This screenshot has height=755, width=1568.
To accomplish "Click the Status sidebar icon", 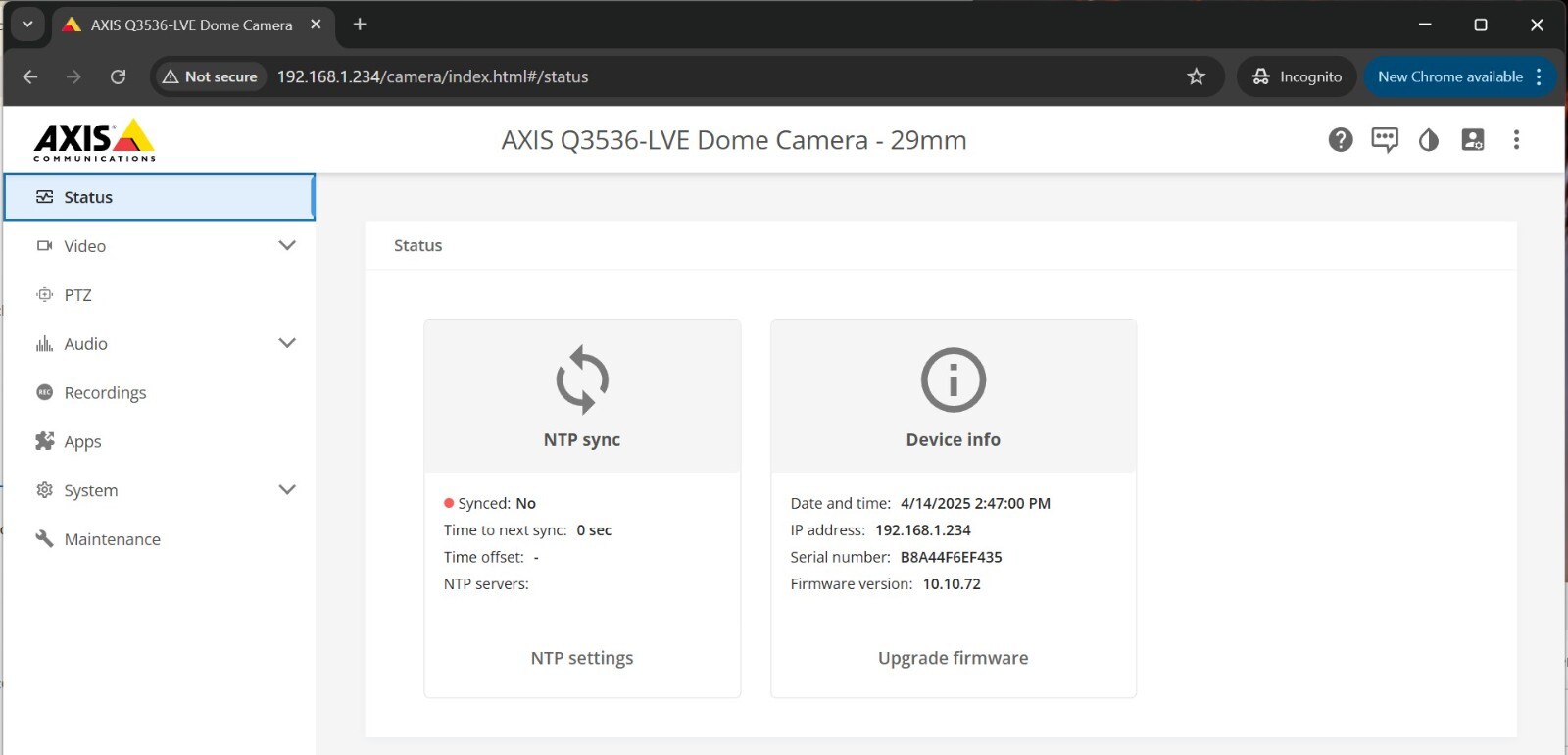I will (44, 197).
